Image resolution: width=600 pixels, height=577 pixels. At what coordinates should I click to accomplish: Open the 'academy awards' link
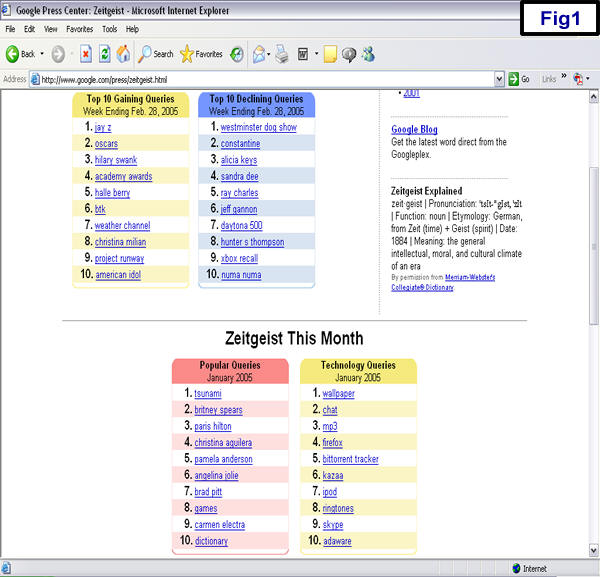tap(123, 176)
